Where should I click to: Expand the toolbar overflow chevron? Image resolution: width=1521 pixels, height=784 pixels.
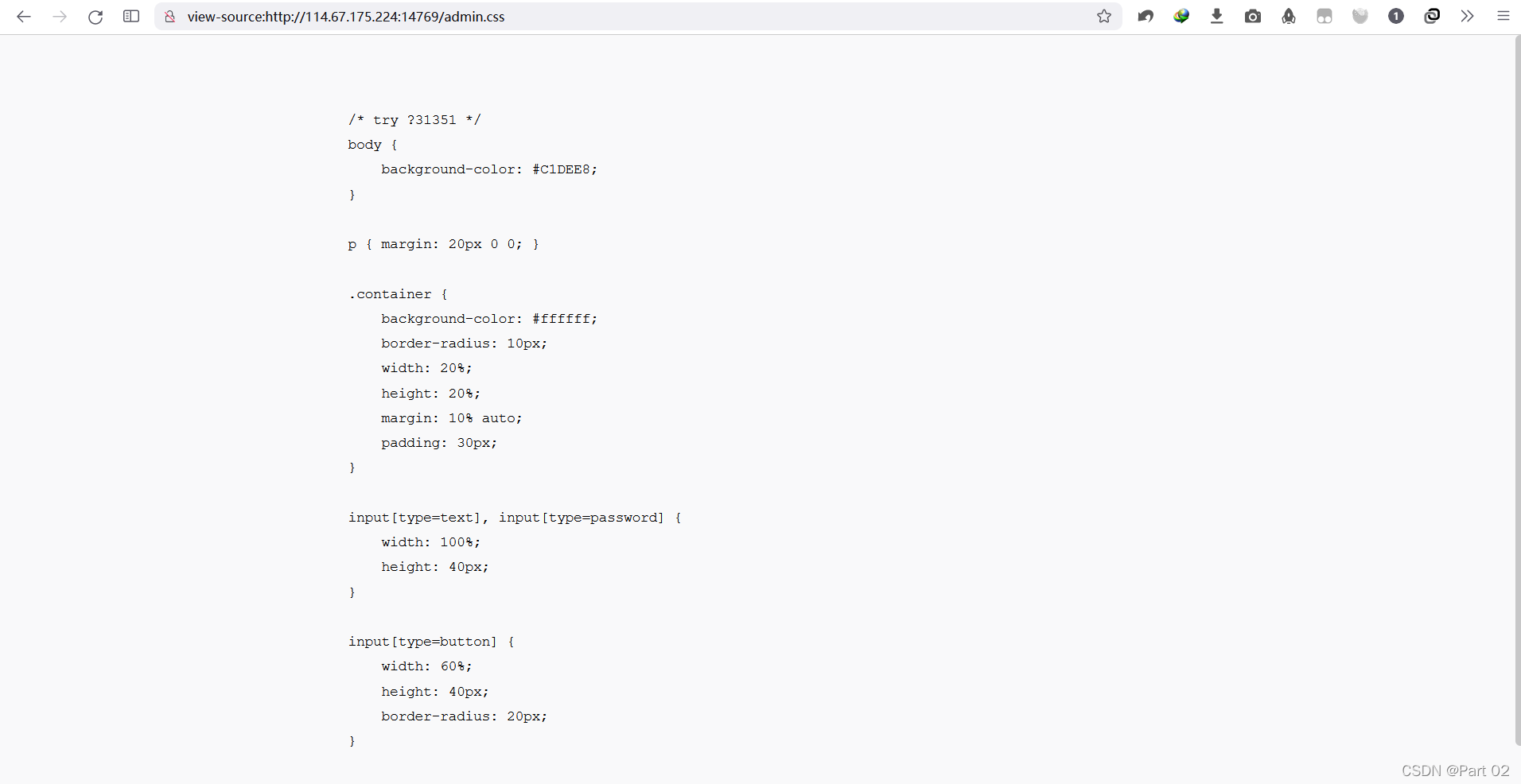1468,16
